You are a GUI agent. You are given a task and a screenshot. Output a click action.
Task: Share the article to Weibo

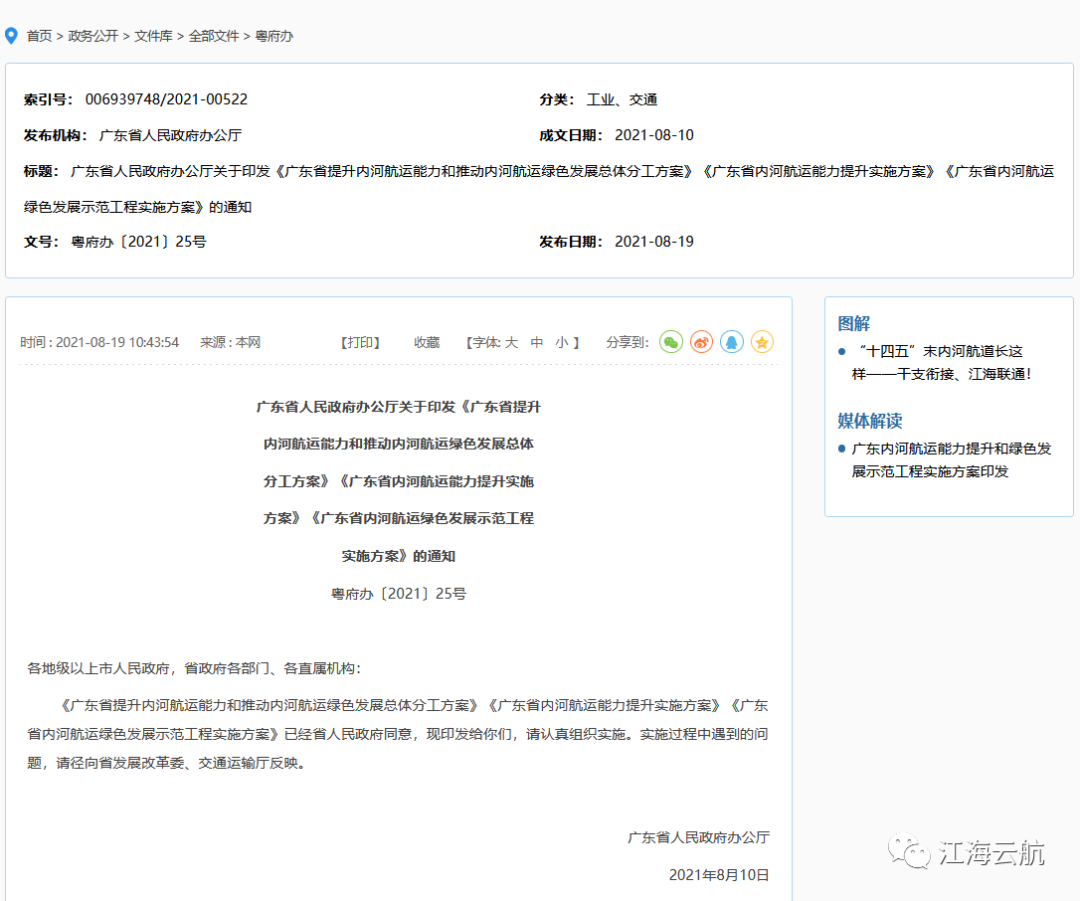click(x=701, y=342)
